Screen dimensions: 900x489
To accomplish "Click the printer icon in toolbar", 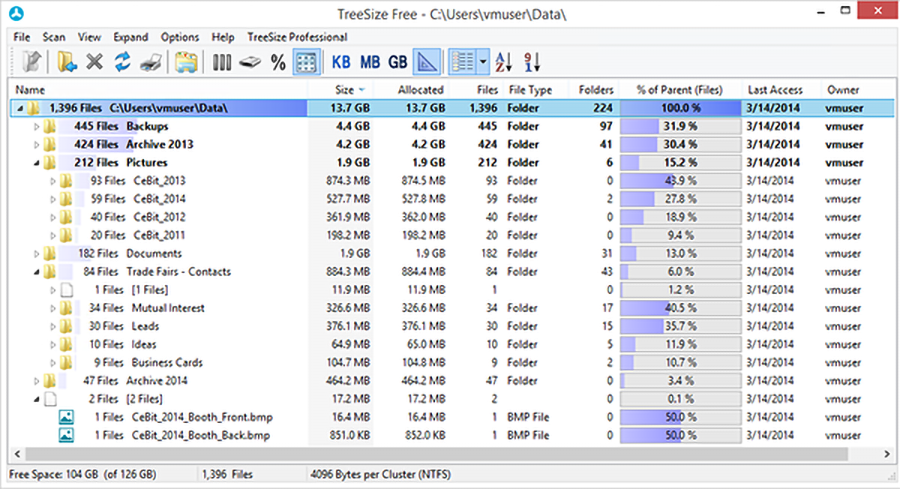I will pos(151,62).
